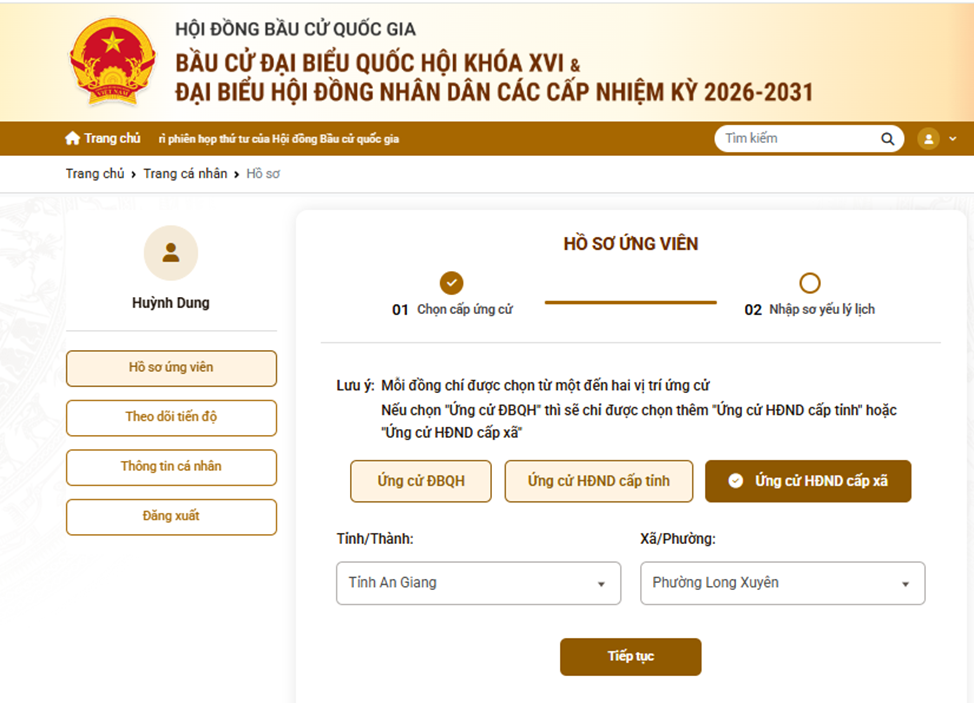Click the search magnifier icon

(x=887, y=139)
